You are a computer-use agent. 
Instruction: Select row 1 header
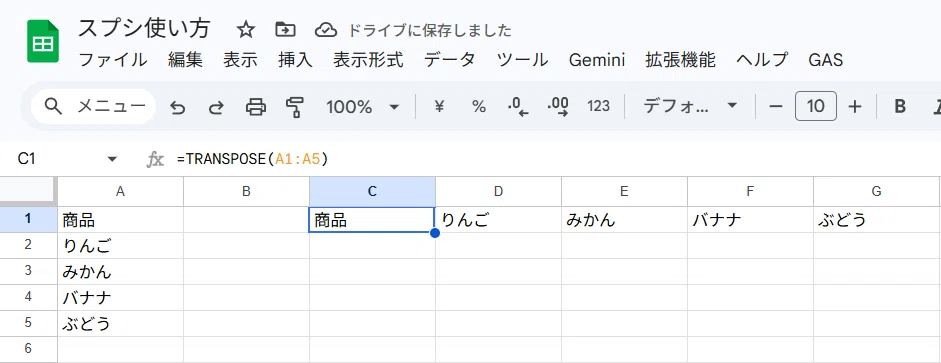pyautogui.click(x=28, y=220)
